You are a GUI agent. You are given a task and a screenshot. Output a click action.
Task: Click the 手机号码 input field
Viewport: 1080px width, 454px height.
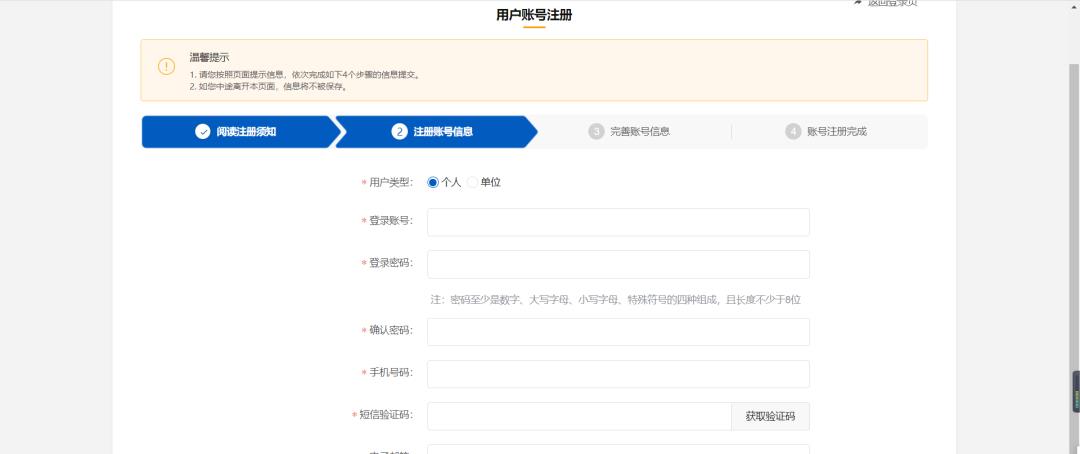click(618, 374)
